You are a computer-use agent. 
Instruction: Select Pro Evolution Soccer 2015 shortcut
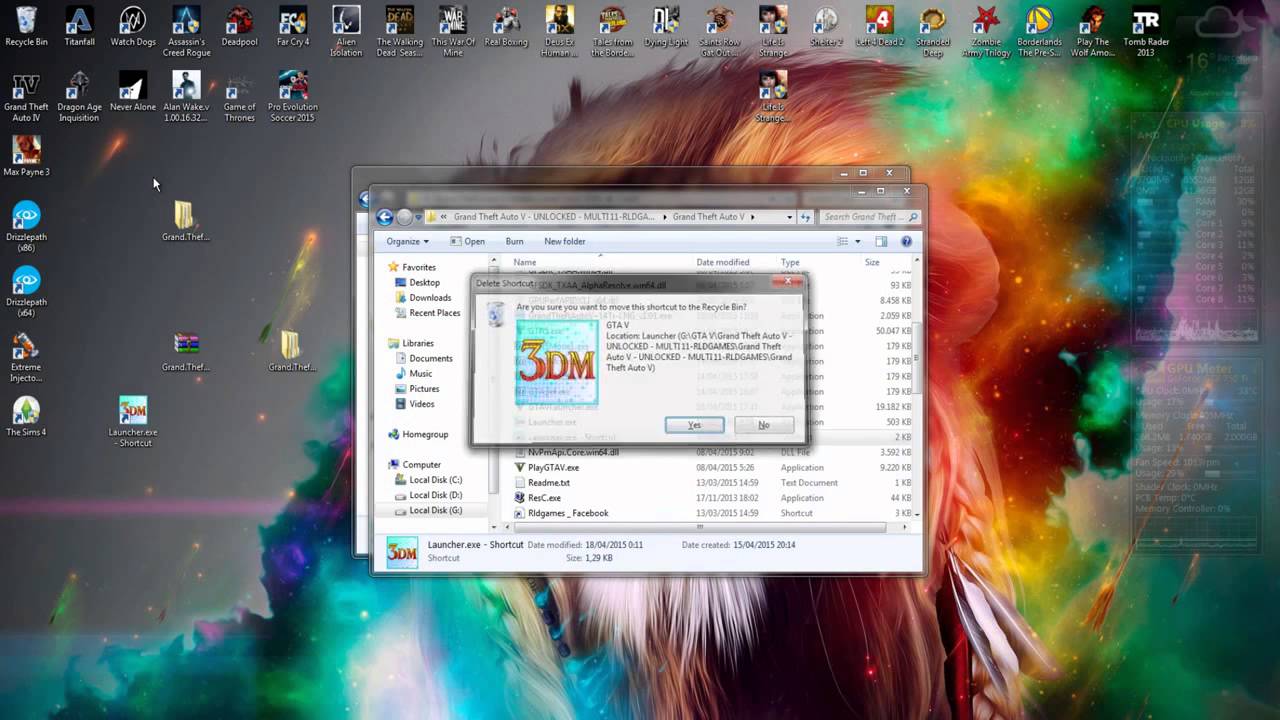pyautogui.click(x=292, y=97)
